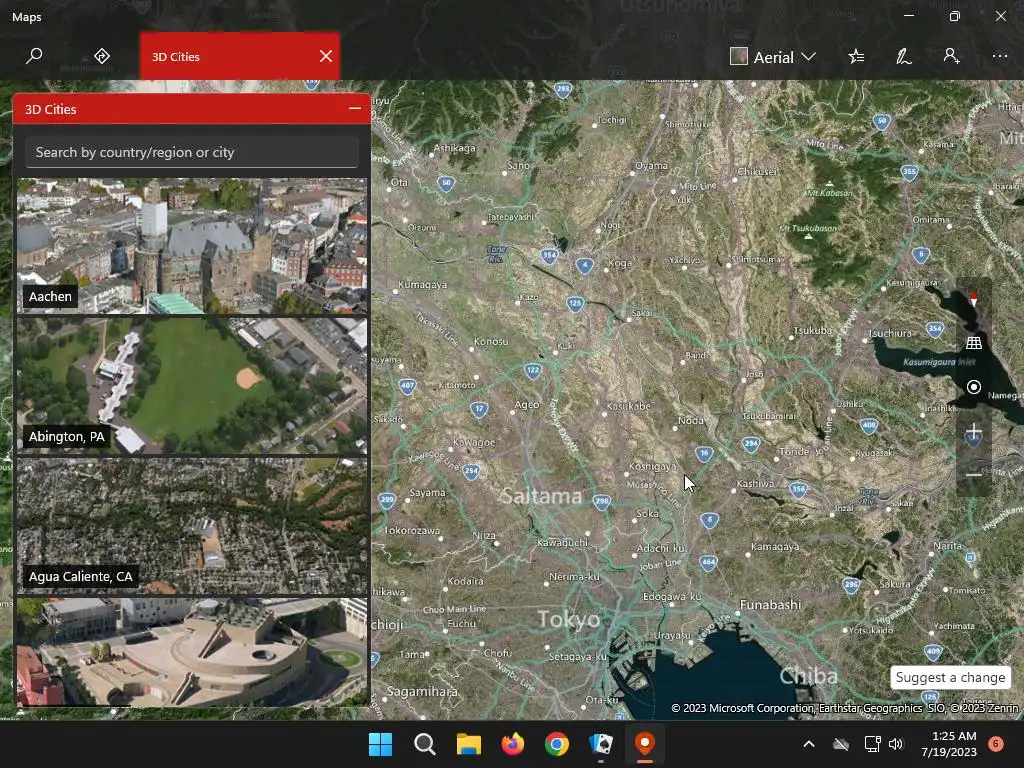Click the Sign in account icon

click(952, 56)
